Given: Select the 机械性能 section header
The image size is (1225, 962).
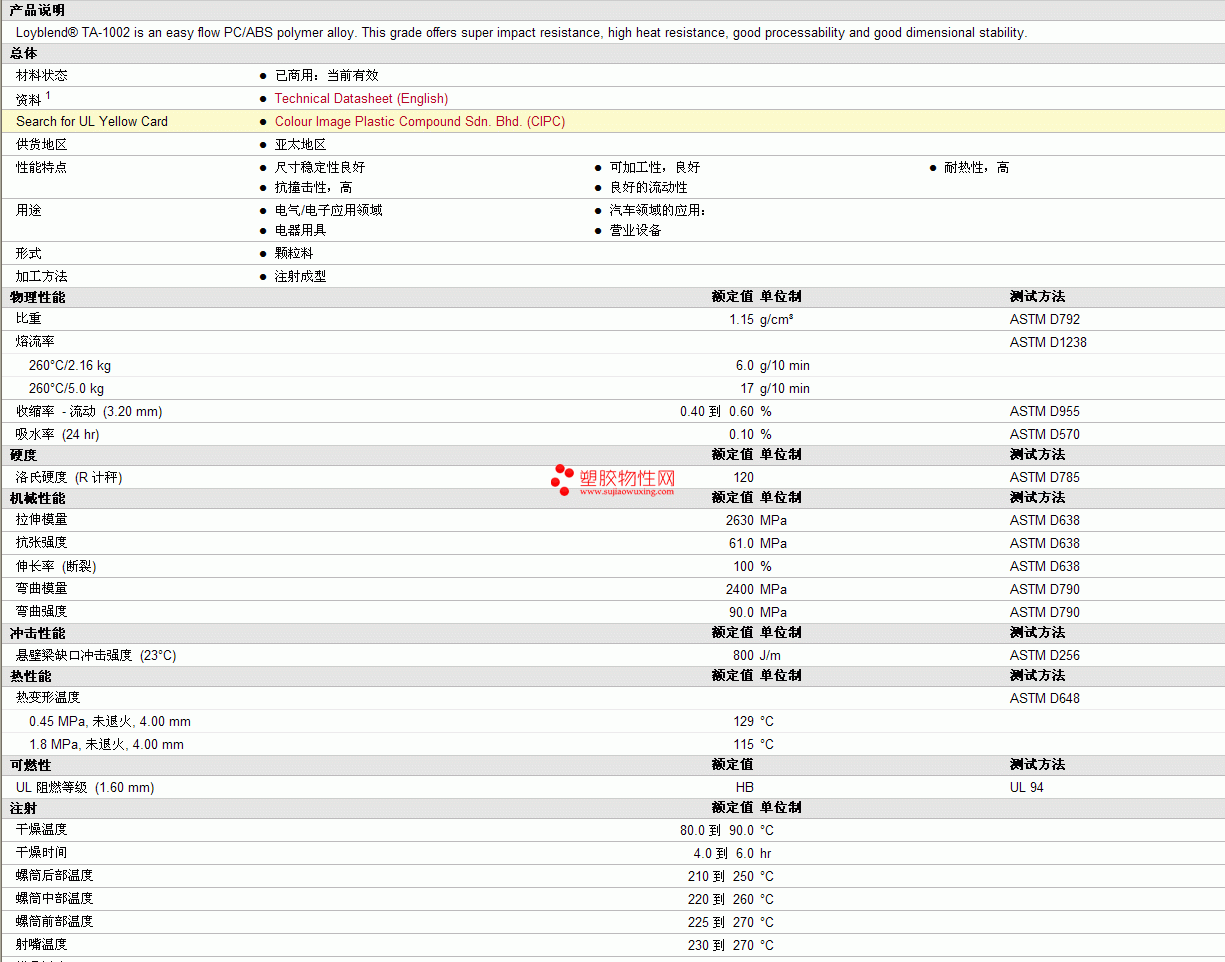Looking at the screenshot, I should click(x=38, y=498).
